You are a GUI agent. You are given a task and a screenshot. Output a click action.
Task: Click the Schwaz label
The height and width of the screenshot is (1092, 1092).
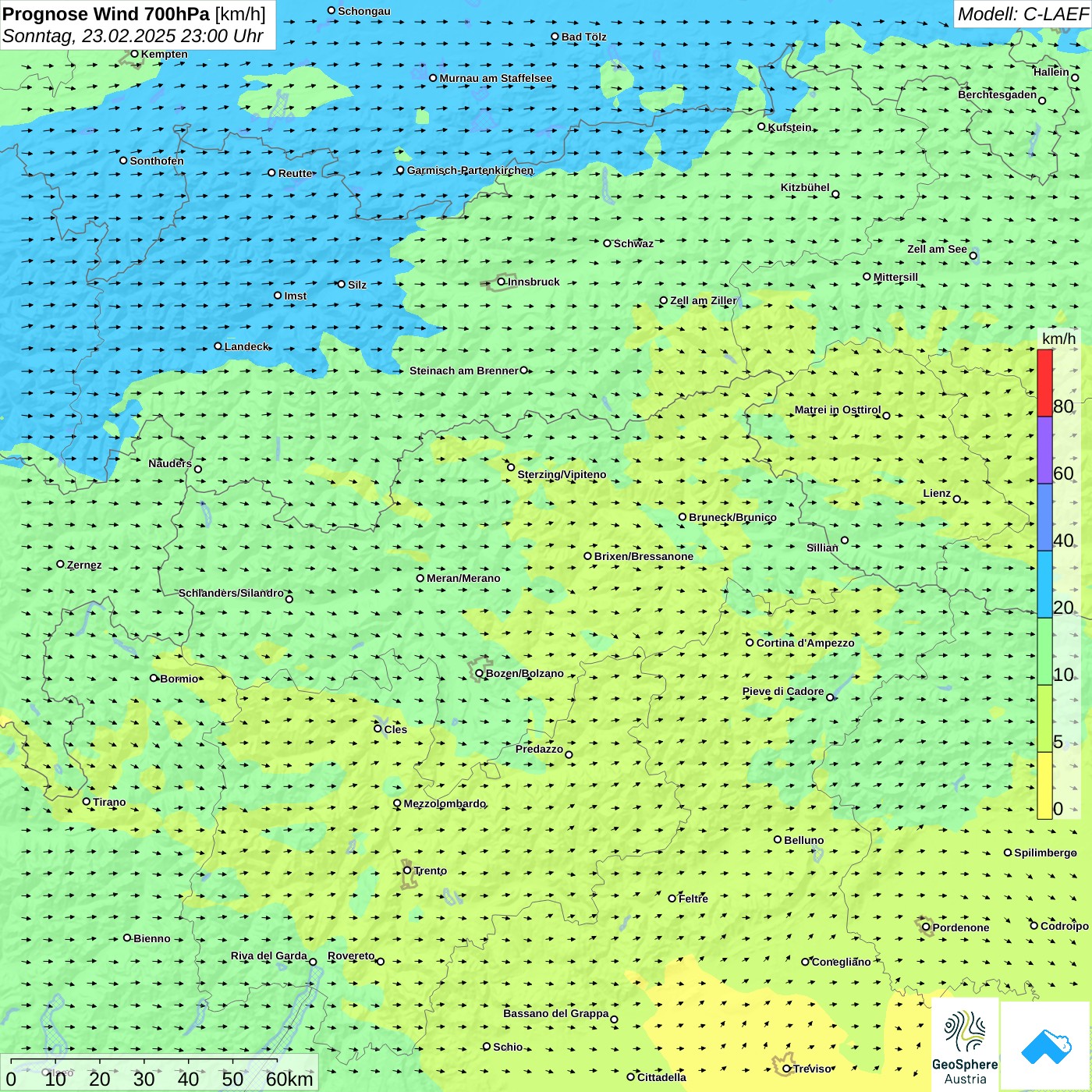click(633, 243)
